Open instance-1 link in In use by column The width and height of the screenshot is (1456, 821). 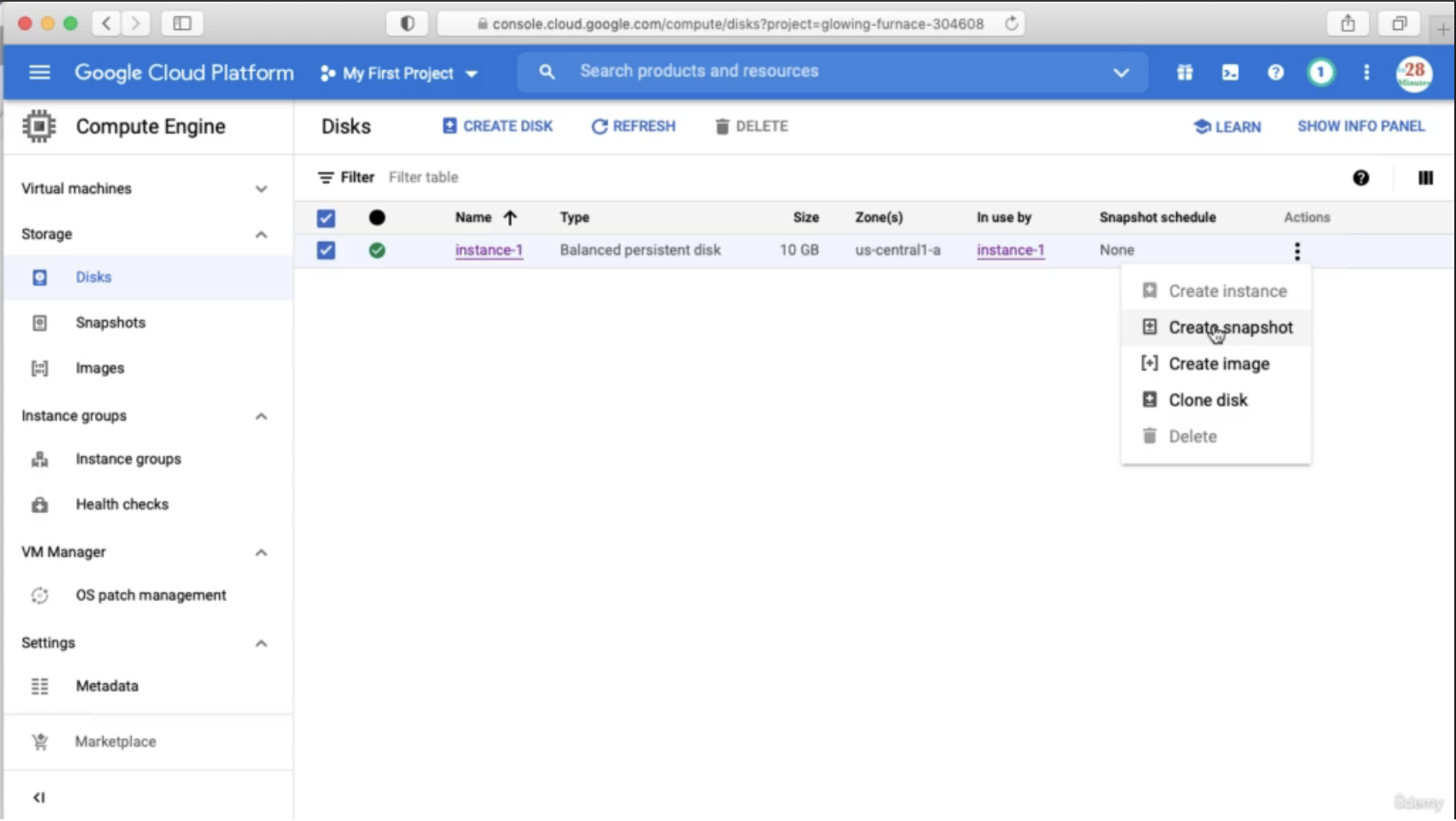point(1010,251)
